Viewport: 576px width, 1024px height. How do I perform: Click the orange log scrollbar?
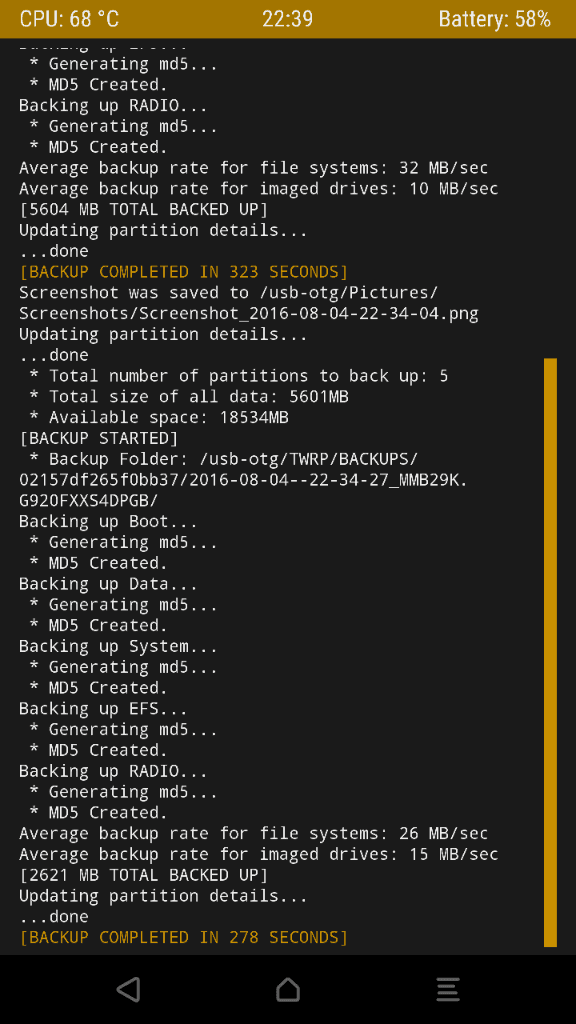click(551, 652)
